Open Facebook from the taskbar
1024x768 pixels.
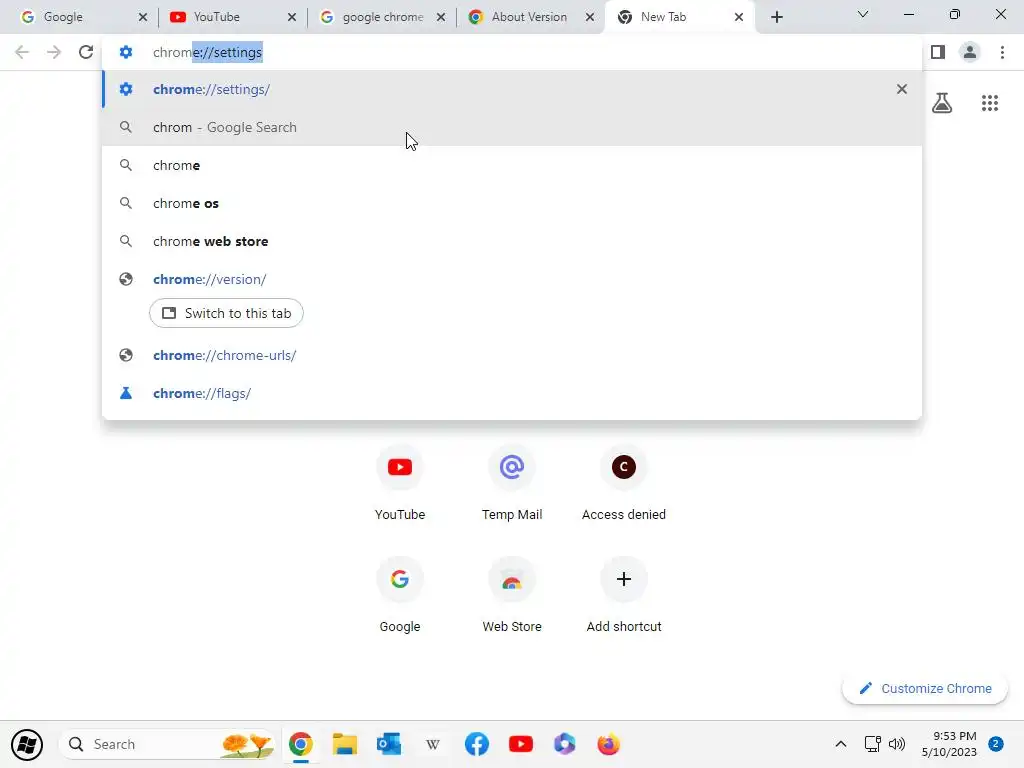pyautogui.click(x=477, y=744)
